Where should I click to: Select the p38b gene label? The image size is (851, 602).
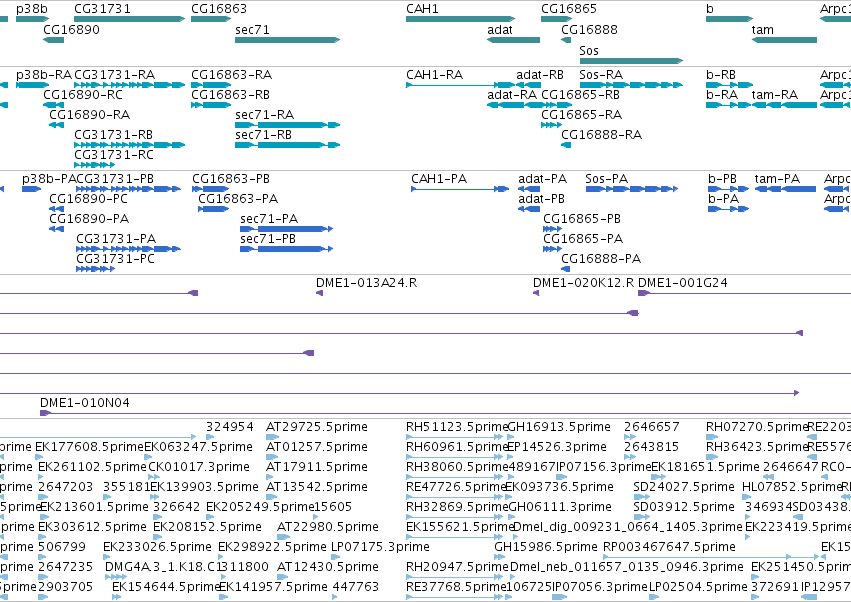[31, 9]
